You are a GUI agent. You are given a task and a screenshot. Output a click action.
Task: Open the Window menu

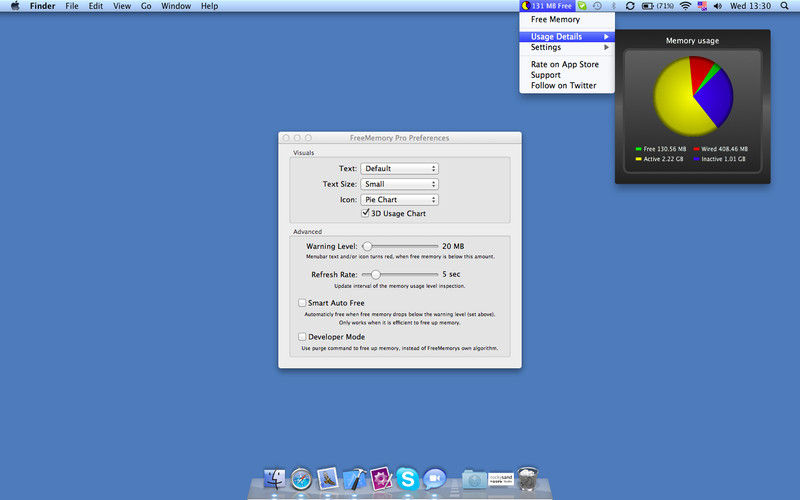coord(176,6)
